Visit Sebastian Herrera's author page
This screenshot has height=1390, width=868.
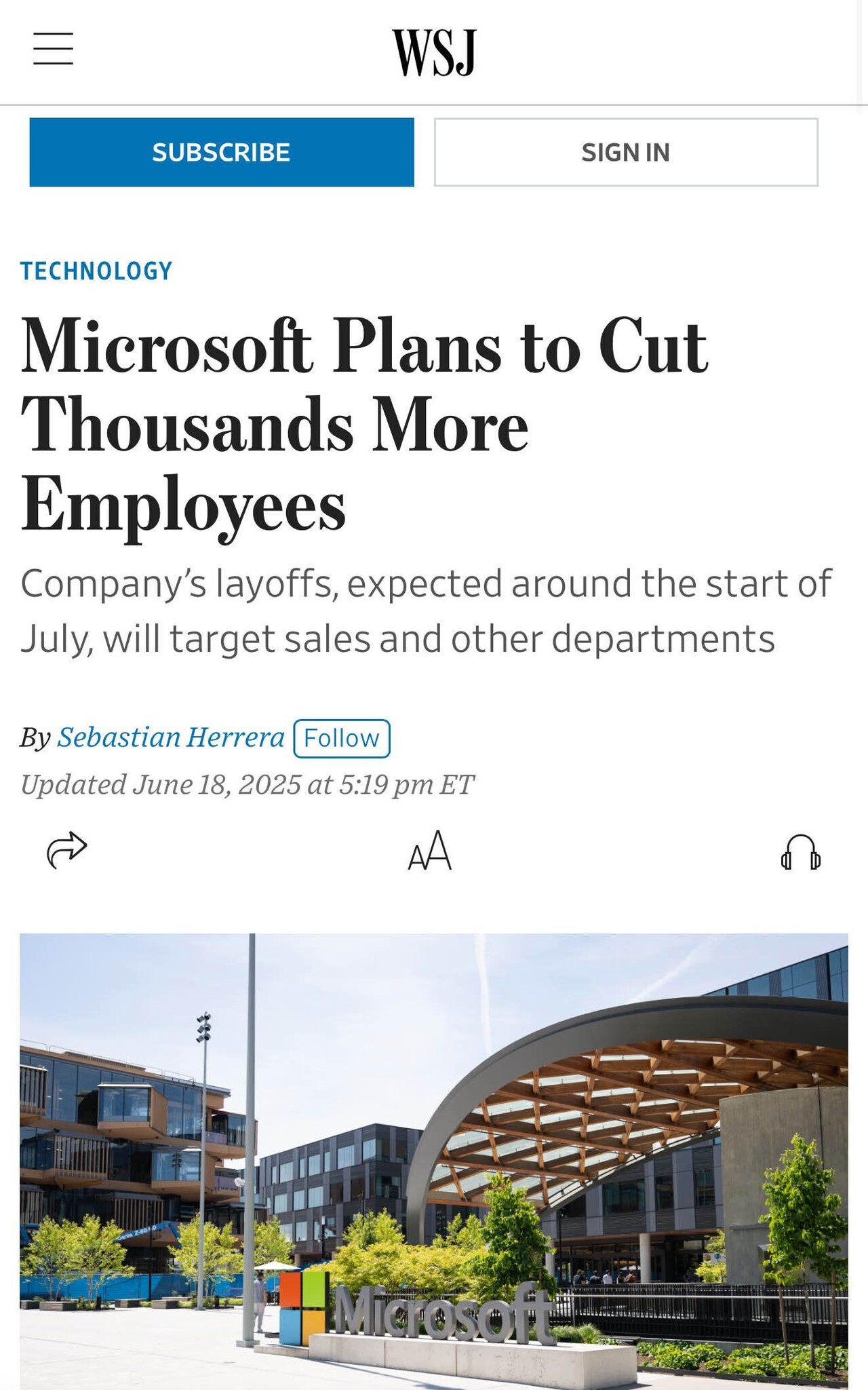(x=171, y=737)
